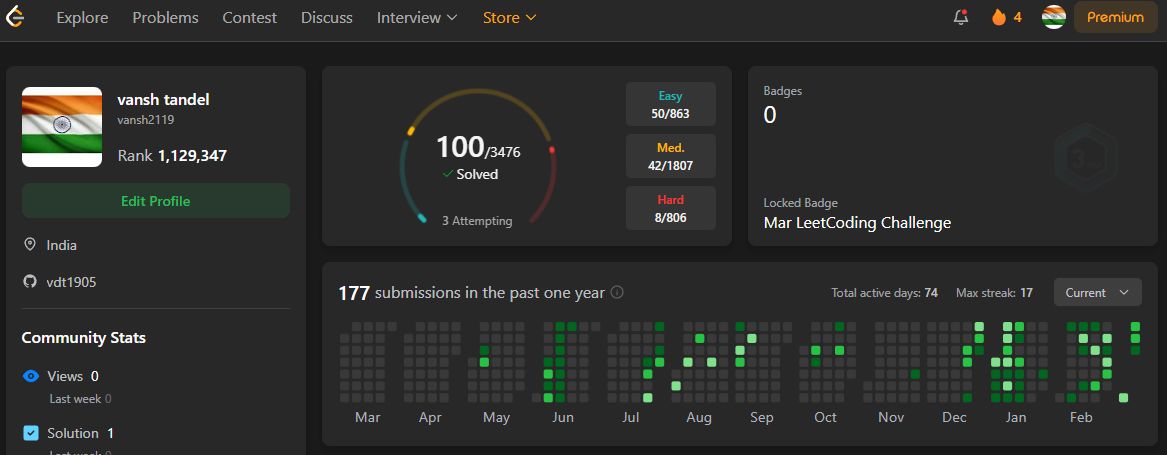Click the location pin icon
1167x455 pixels.
click(30, 245)
